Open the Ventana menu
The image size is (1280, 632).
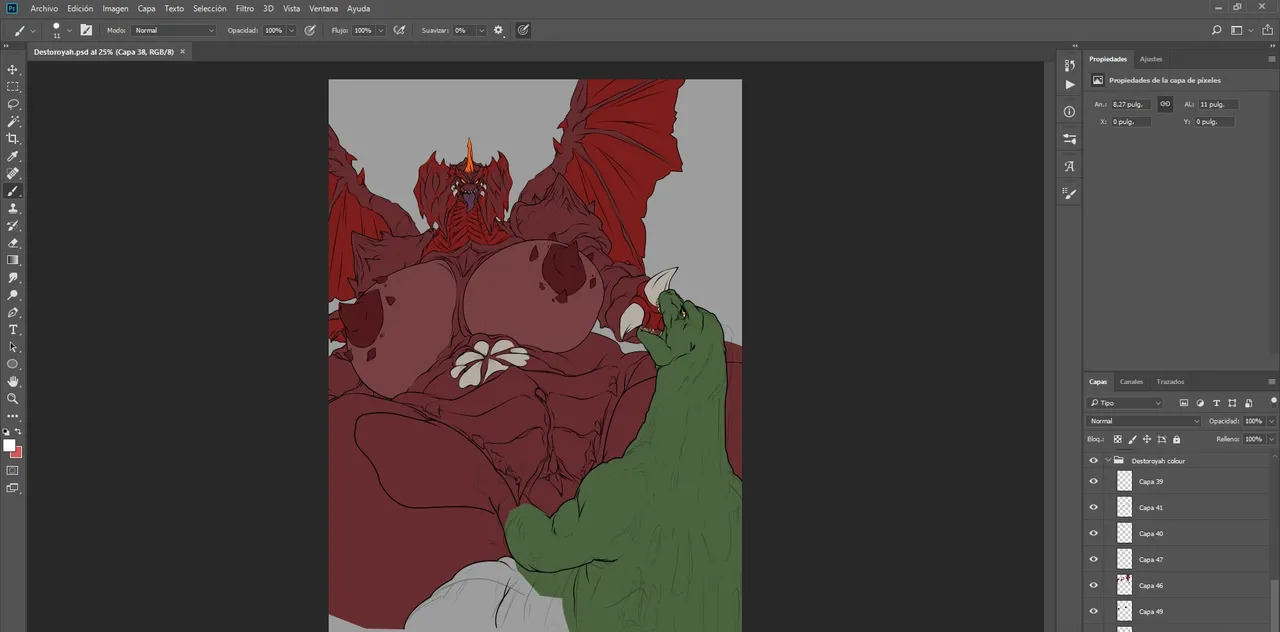[323, 8]
